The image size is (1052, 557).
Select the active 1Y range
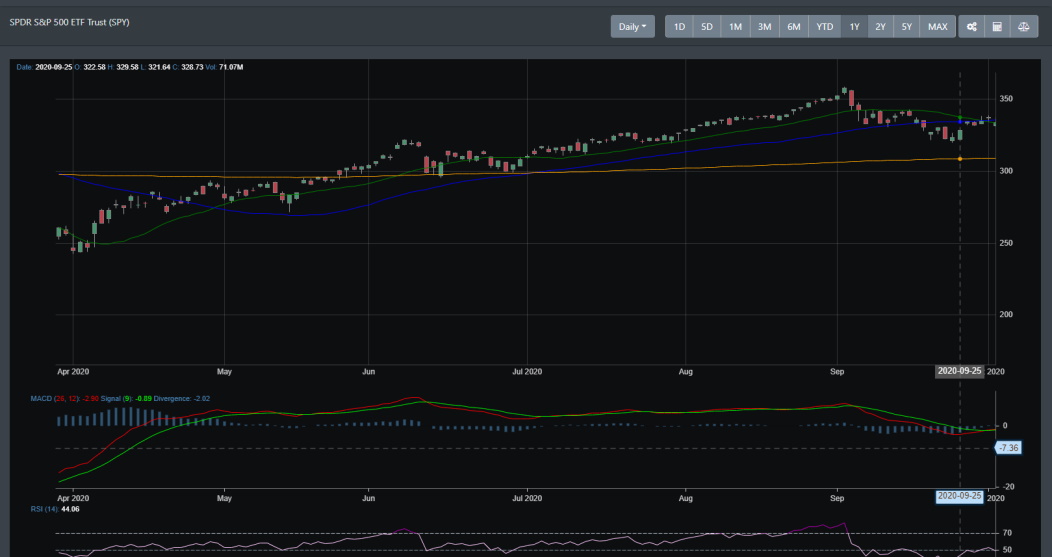854,27
